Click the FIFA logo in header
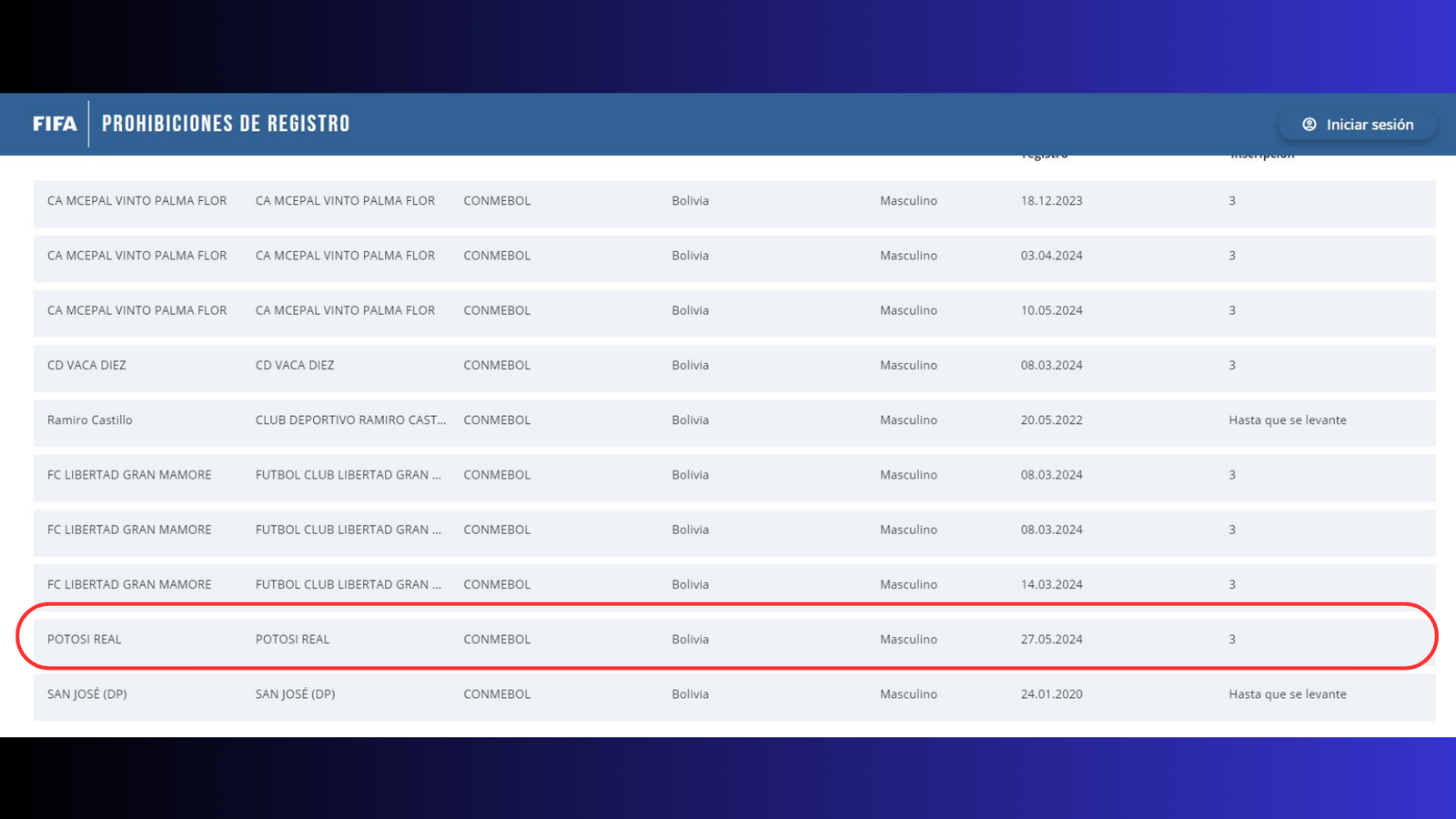This screenshot has width=1456, height=819. click(x=55, y=124)
